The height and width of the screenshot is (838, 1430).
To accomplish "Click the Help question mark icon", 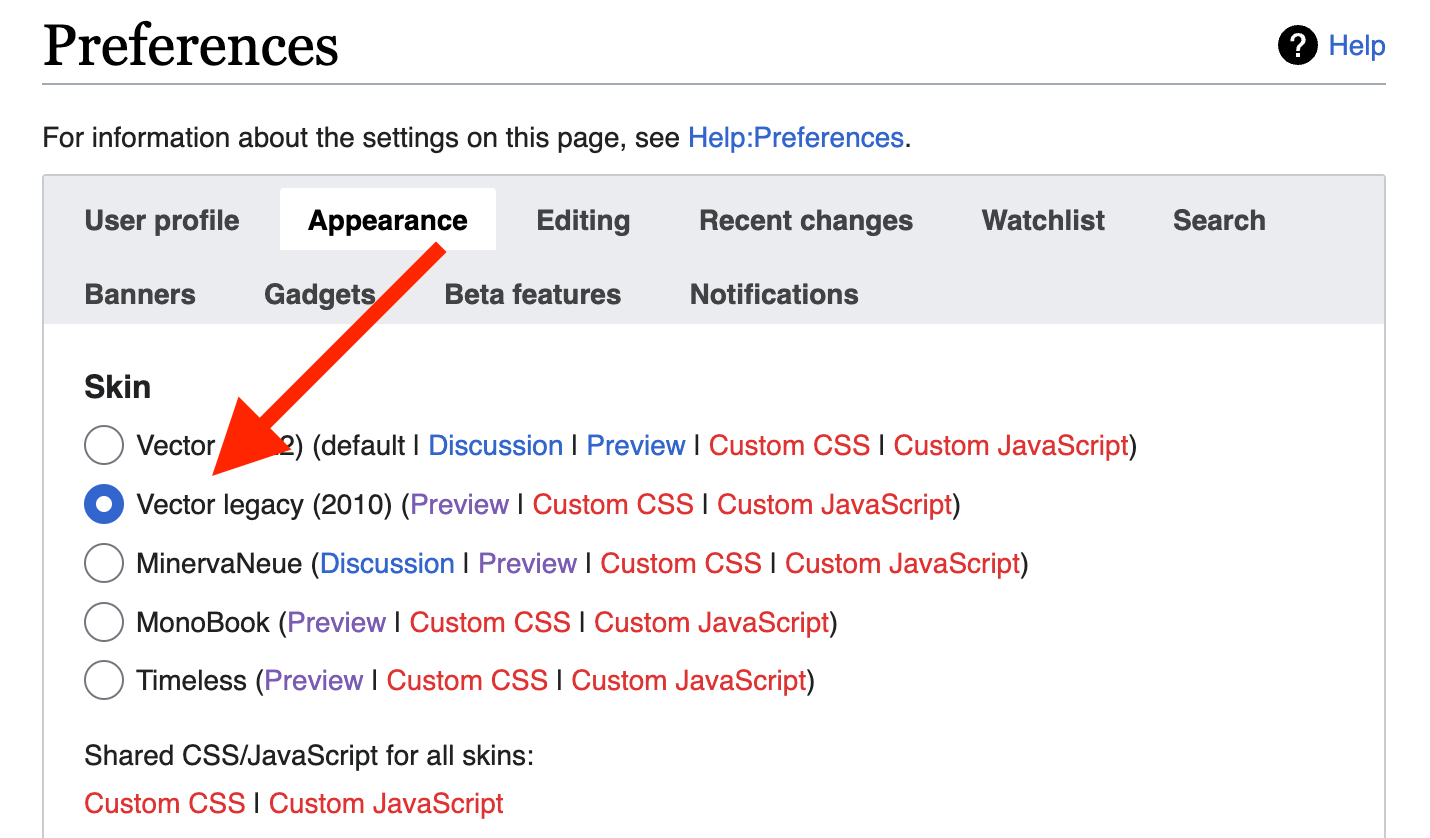I will tap(1298, 46).
